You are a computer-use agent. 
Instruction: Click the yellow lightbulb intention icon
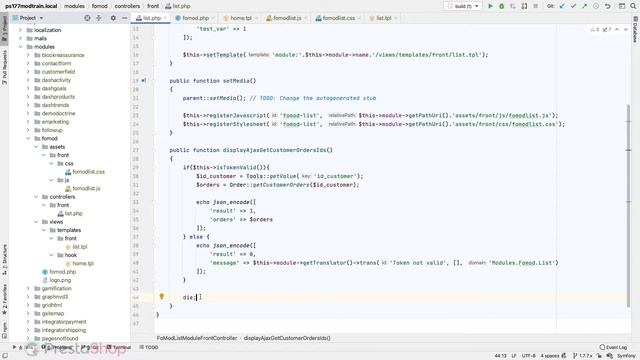tap(162, 296)
